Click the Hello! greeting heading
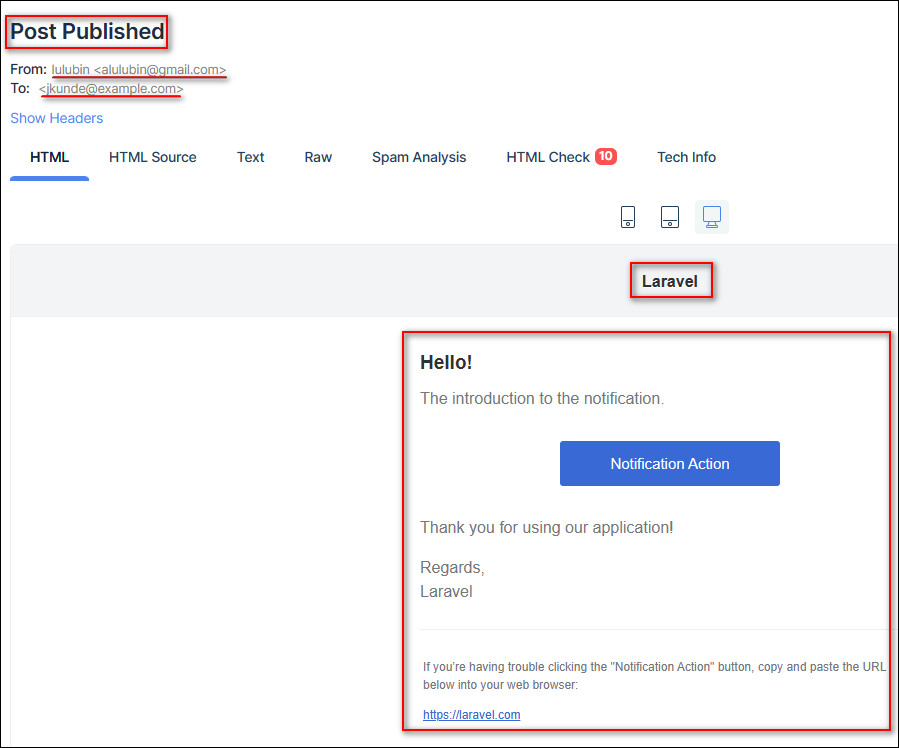The width and height of the screenshot is (899, 748). [446, 362]
